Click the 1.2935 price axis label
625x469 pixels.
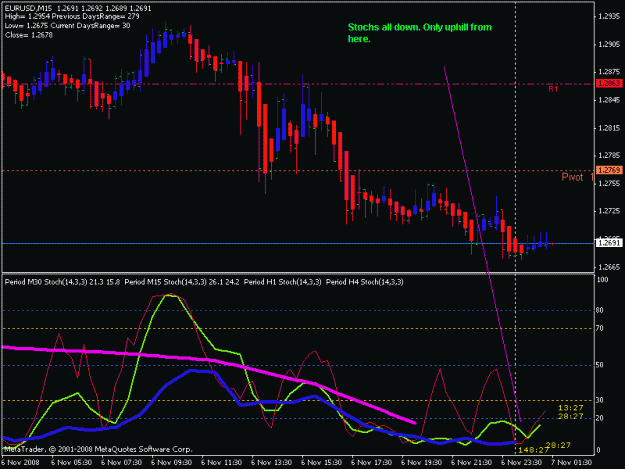click(609, 16)
